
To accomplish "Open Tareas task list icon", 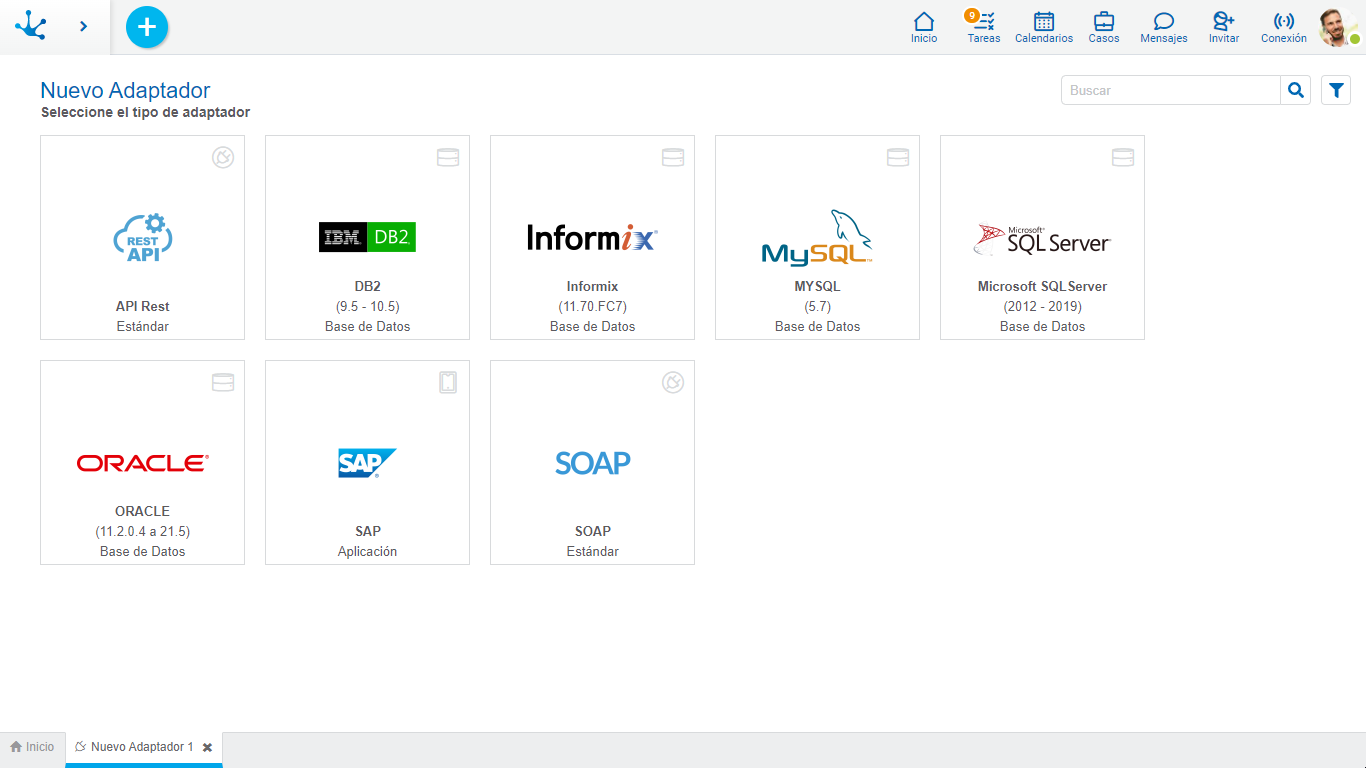I will [x=984, y=21].
